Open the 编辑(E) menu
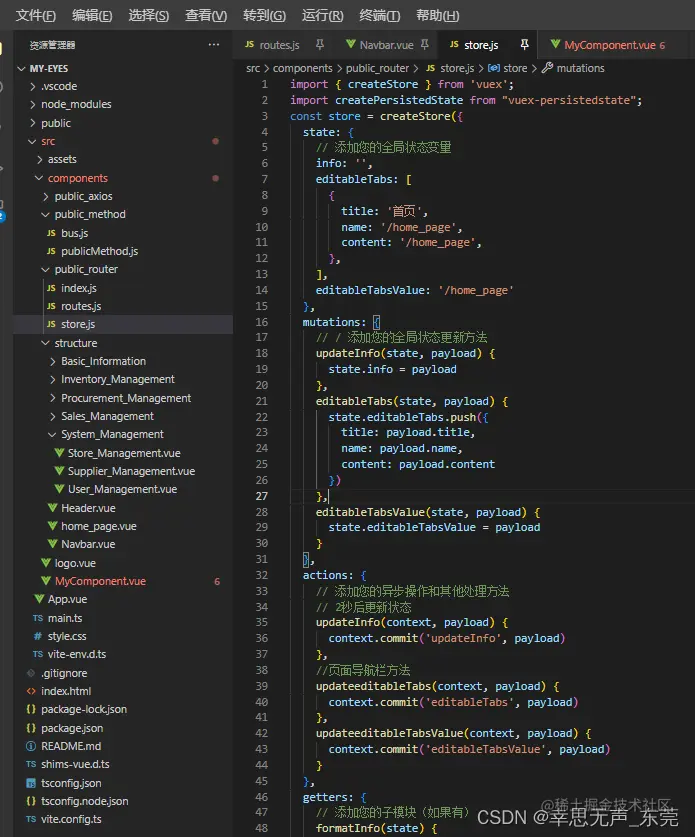This screenshot has width=695, height=837. tap(92, 15)
